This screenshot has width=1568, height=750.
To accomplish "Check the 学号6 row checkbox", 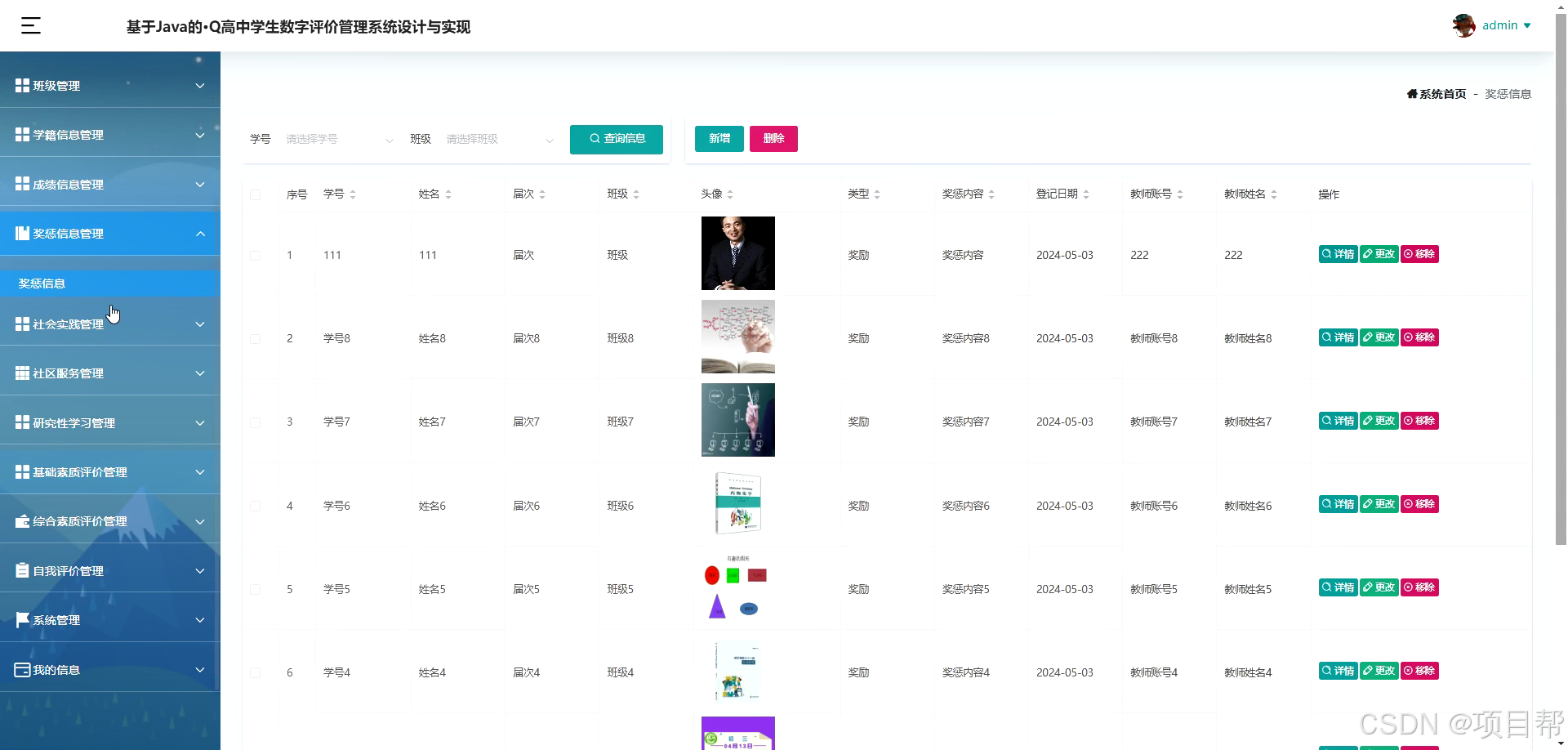I will click(x=256, y=507).
